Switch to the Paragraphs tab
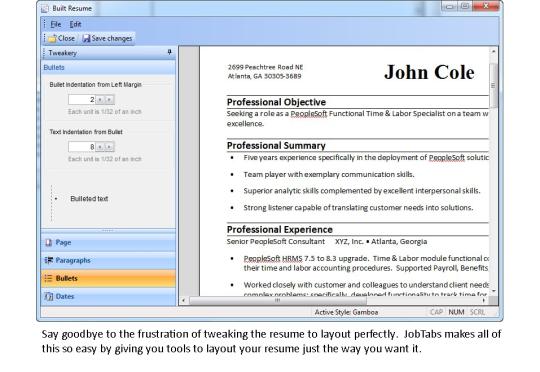This screenshot has height=372, width=540. tap(108, 260)
